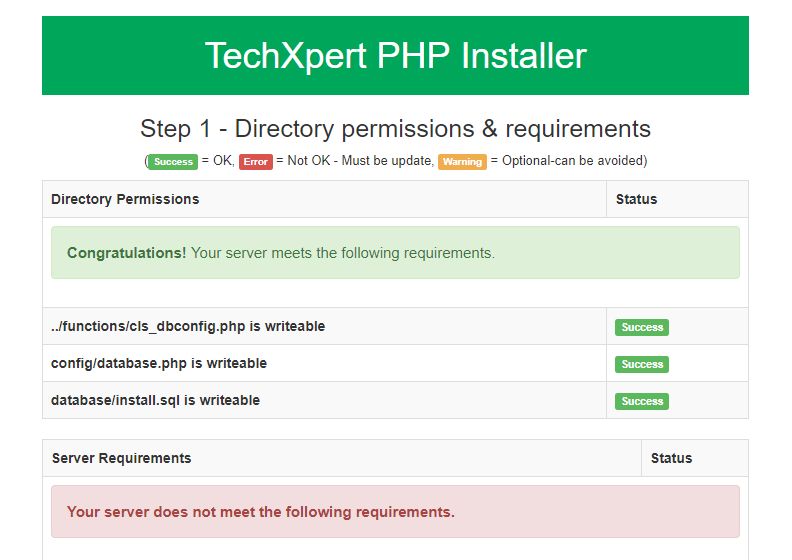Image resolution: width=792 pixels, height=560 pixels.
Task: Click the green Congratulations alert message
Action: coord(395,253)
